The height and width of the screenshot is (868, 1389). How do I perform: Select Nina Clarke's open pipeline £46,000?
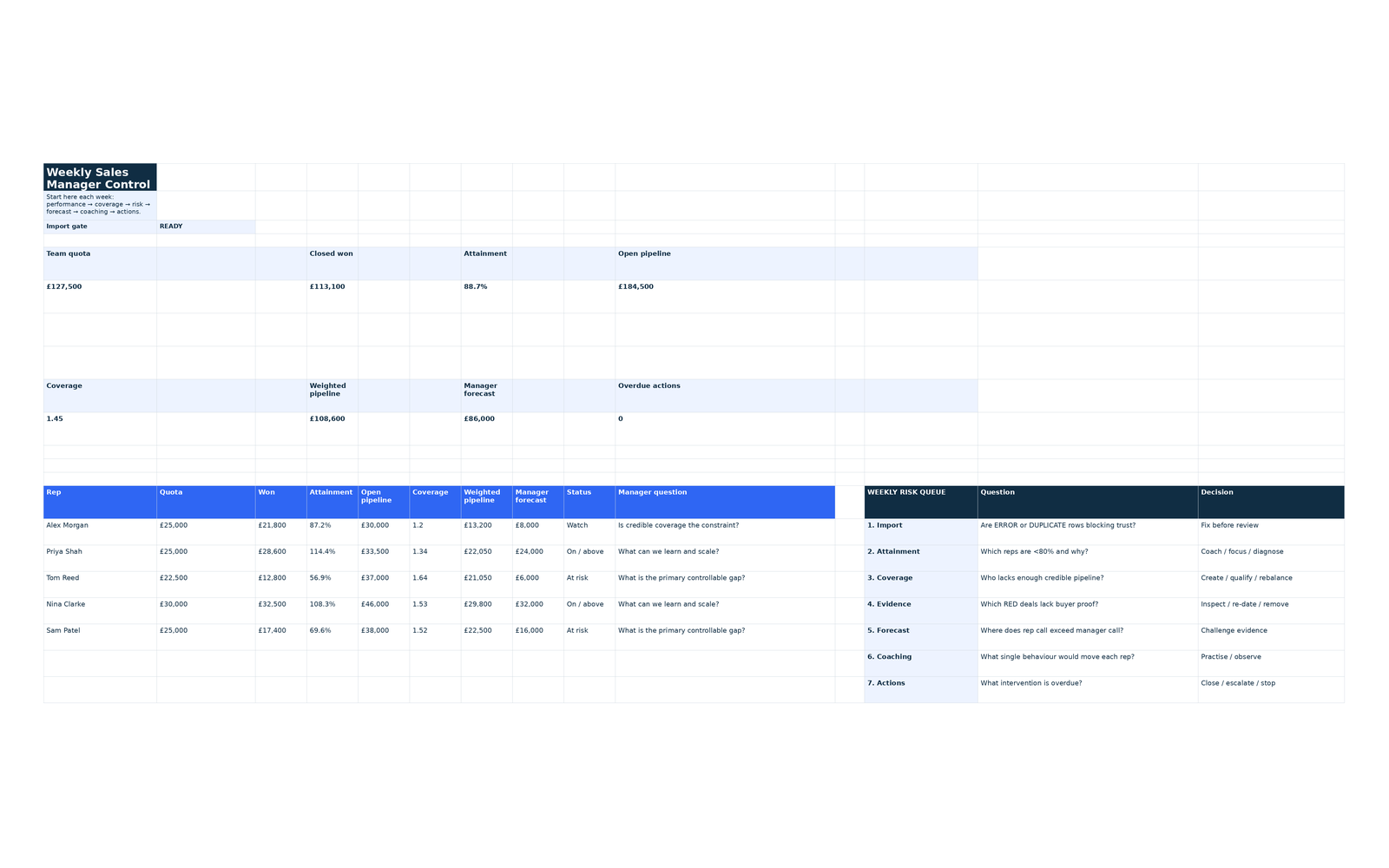(x=384, y=611)
